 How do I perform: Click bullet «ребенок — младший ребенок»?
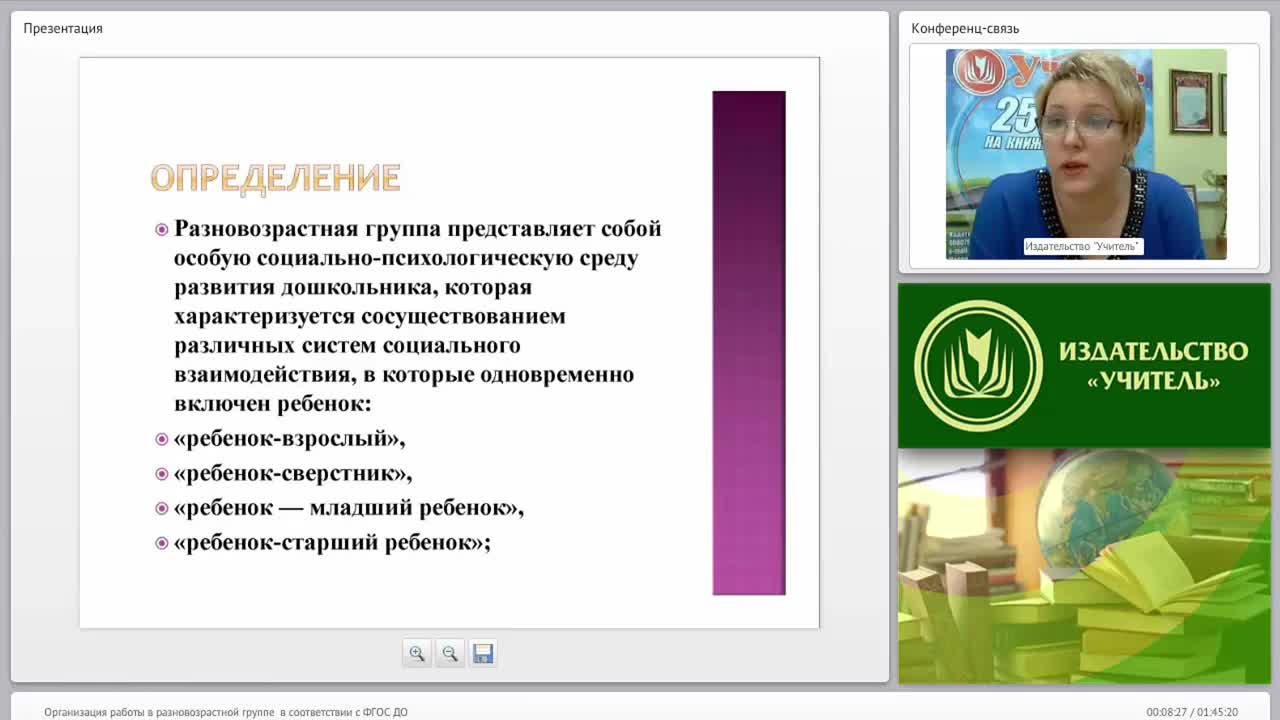[x=349, y=508]
